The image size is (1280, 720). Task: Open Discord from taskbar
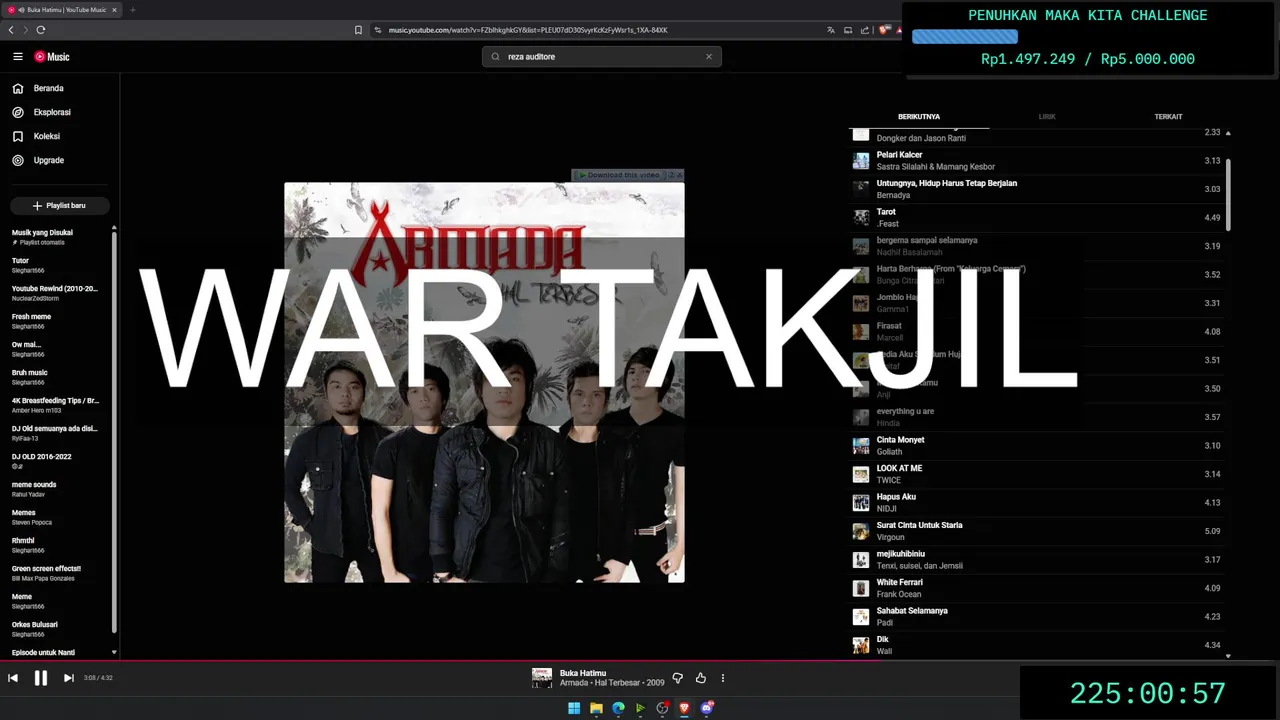[707, 708]
